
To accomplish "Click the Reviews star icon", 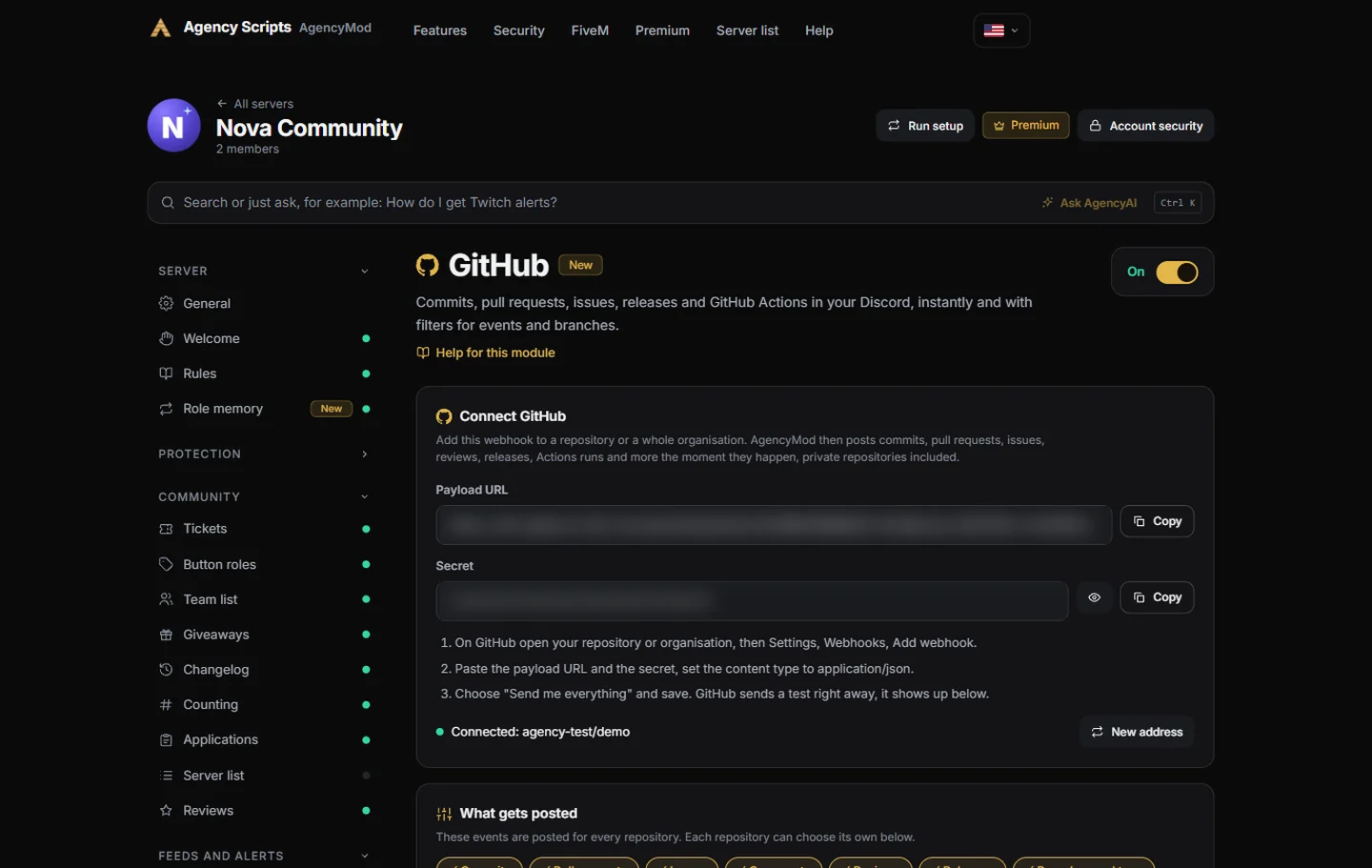I will (x=166, y=811).
